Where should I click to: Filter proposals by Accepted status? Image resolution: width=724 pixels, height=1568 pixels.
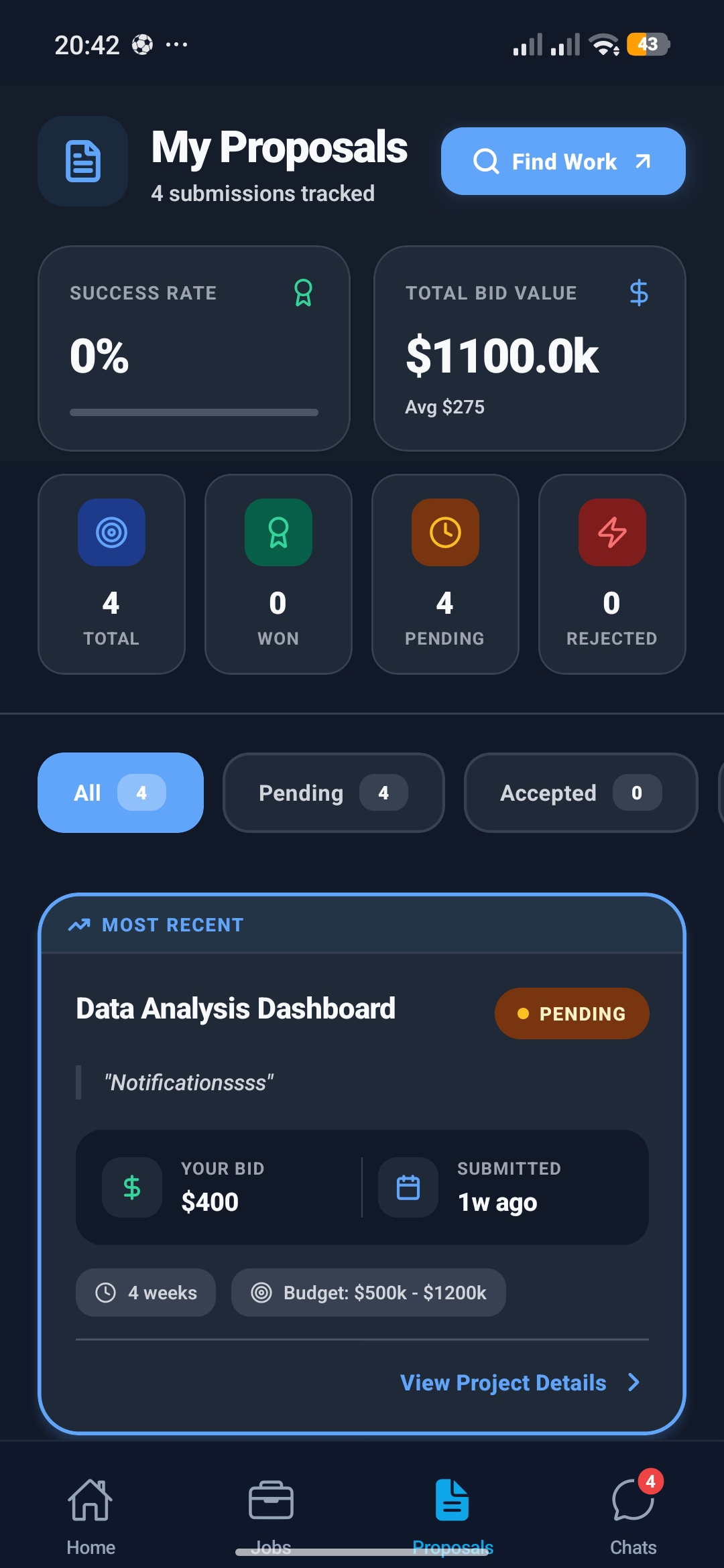pos(581,793)
